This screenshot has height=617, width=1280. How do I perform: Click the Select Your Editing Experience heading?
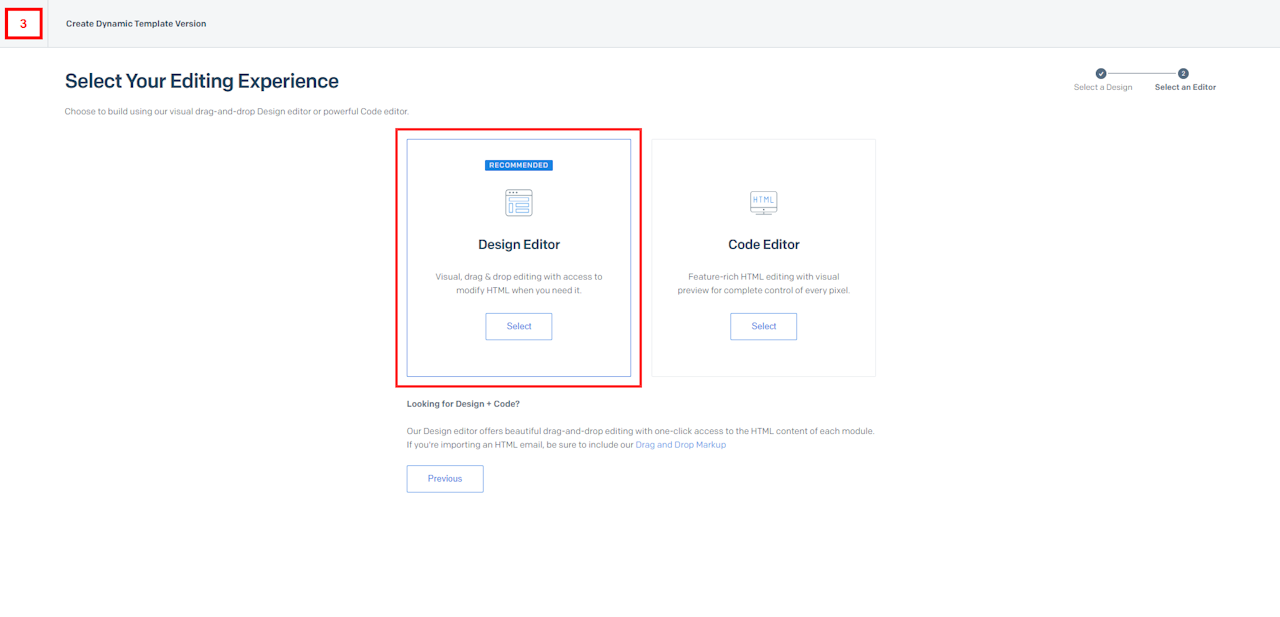coord(202,81)
